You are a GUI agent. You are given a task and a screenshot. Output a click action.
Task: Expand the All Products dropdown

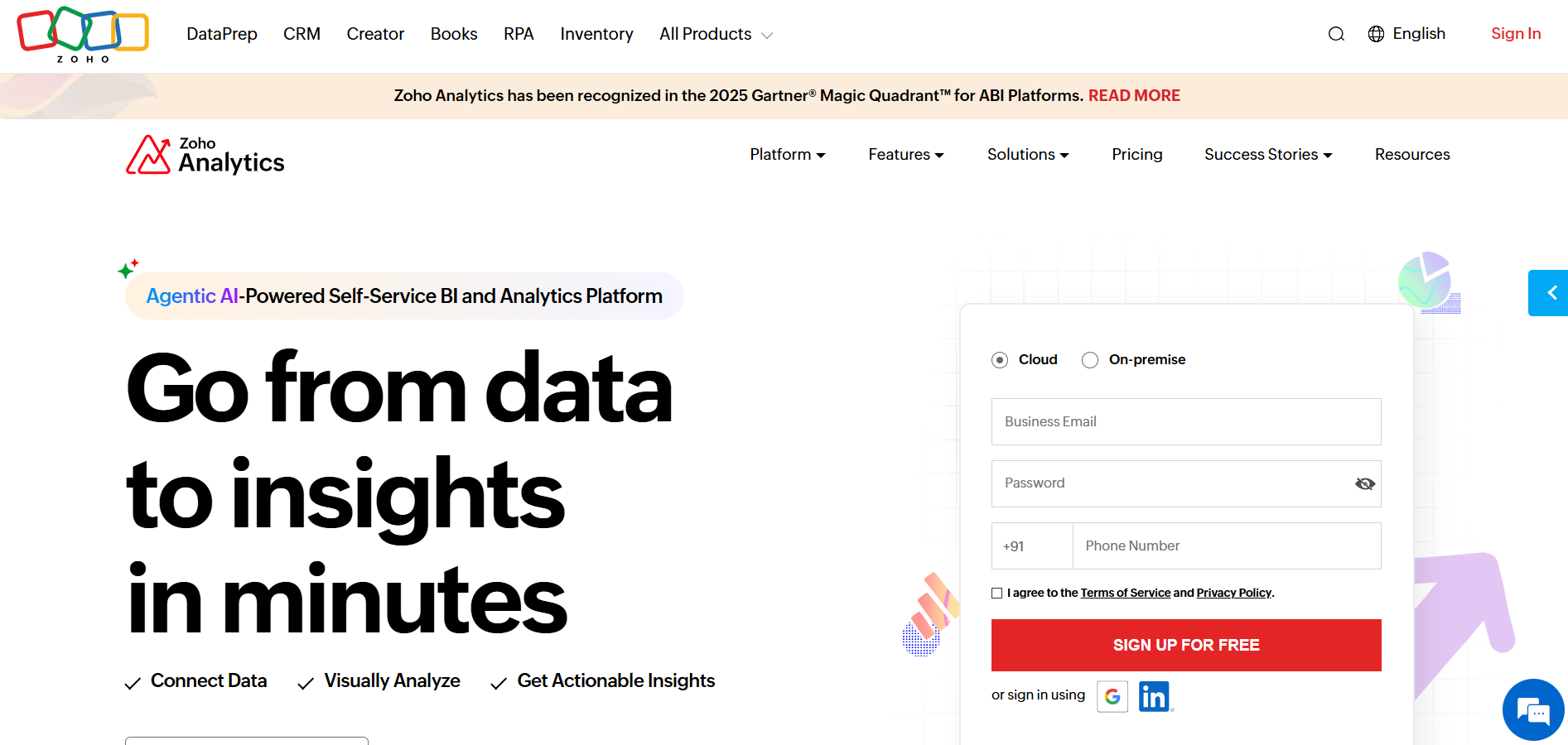pos(716,34)
